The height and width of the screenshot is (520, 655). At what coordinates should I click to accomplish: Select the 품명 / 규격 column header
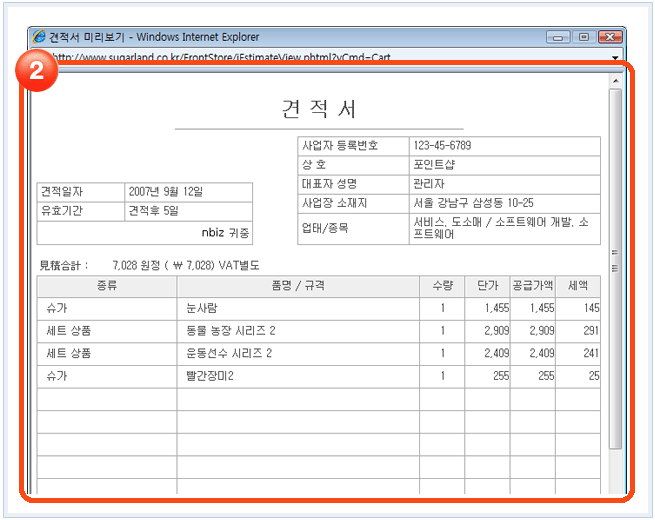pos(297,286)
